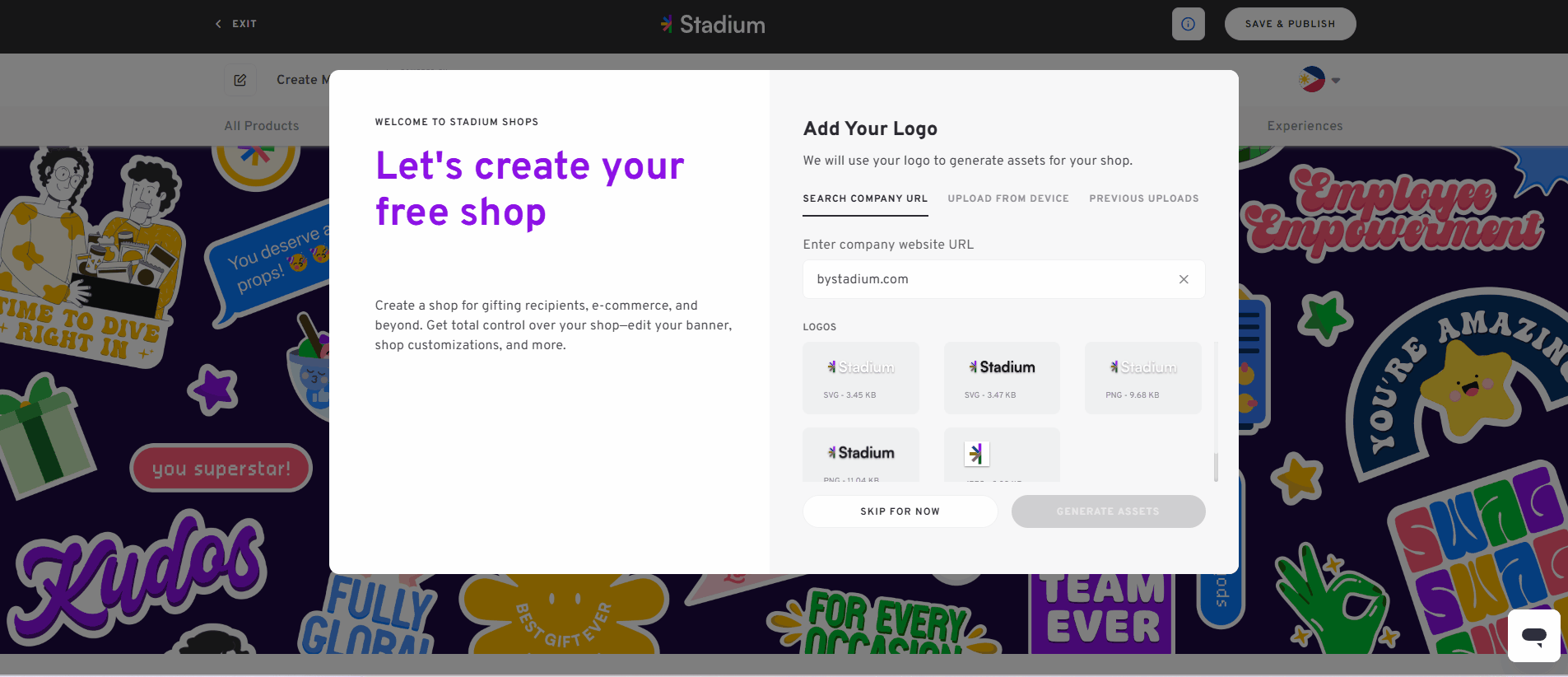
Task: Open the chat bubble in the bottom corner
Action: (x=1533, y=635)
